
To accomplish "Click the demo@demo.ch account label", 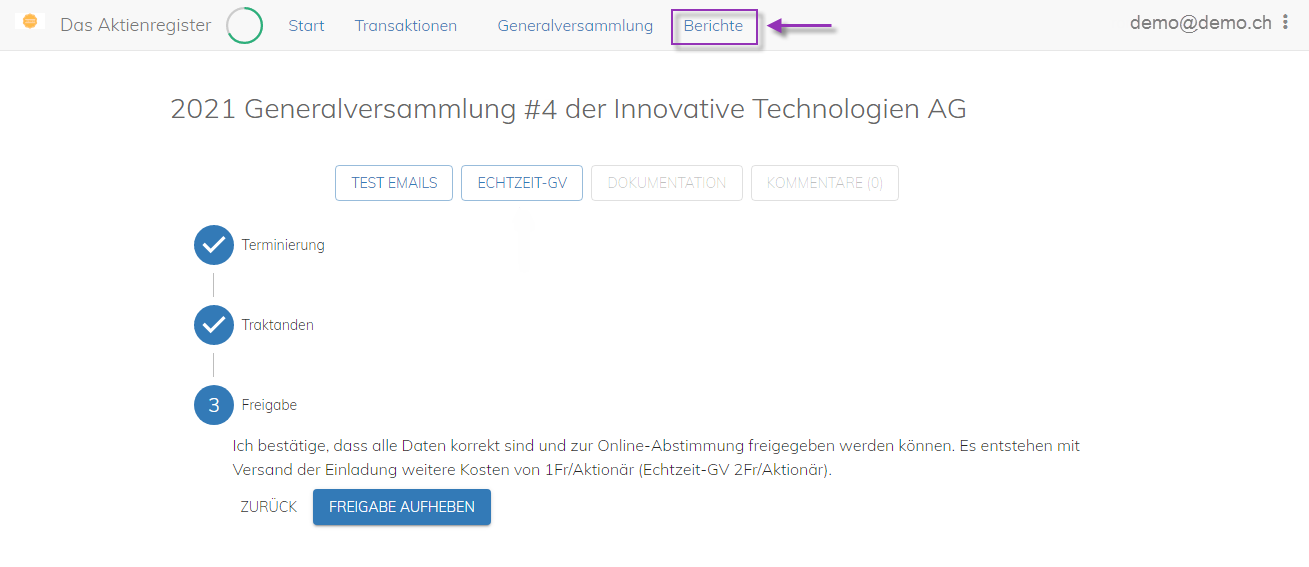I will point(1201,23).
